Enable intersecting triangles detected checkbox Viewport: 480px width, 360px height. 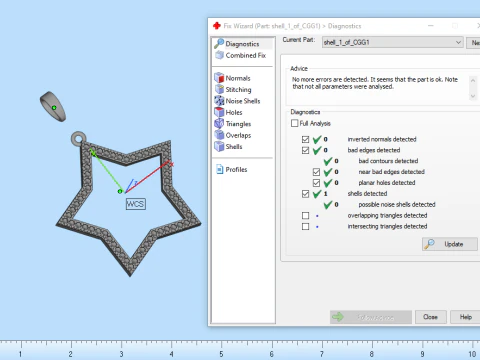305,227
